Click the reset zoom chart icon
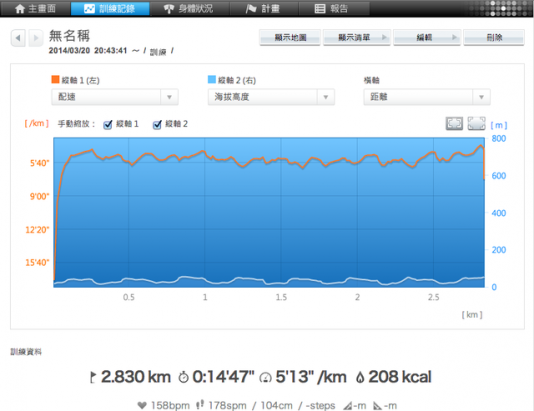This screenshot has height=411, width=534. (476, 123)
